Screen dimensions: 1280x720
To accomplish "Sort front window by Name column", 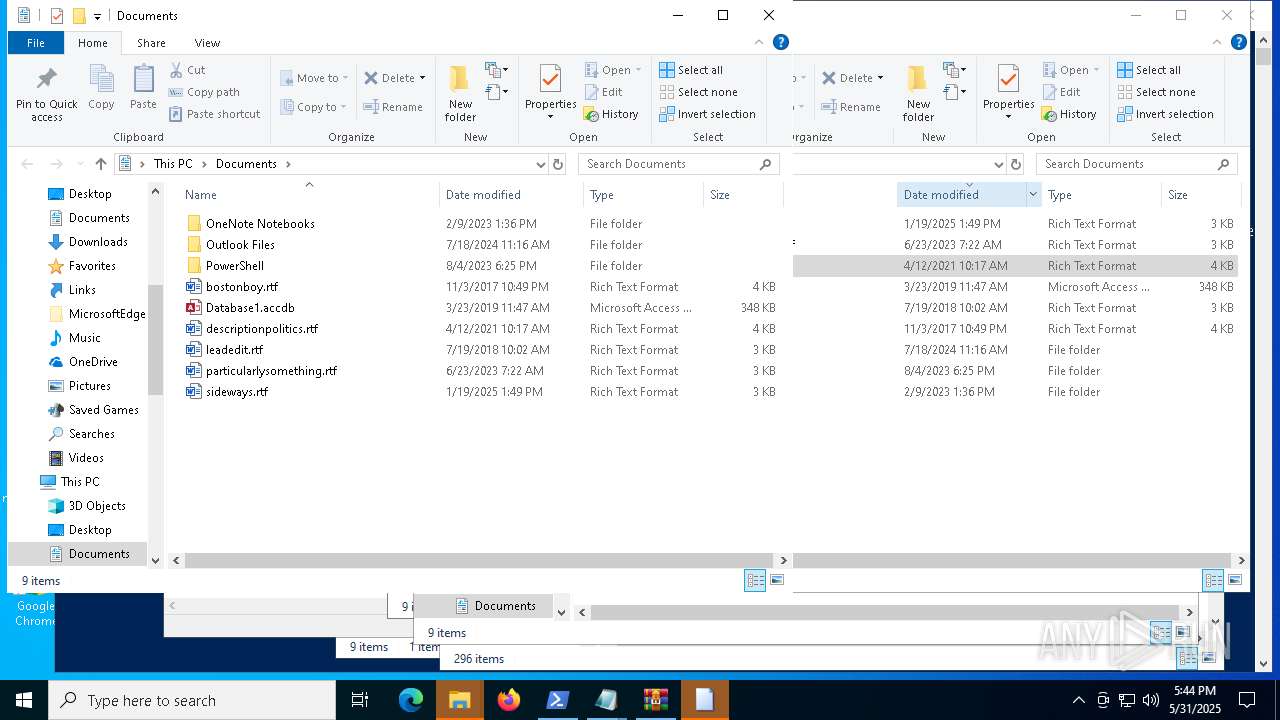I will click(x=308, y=195).
